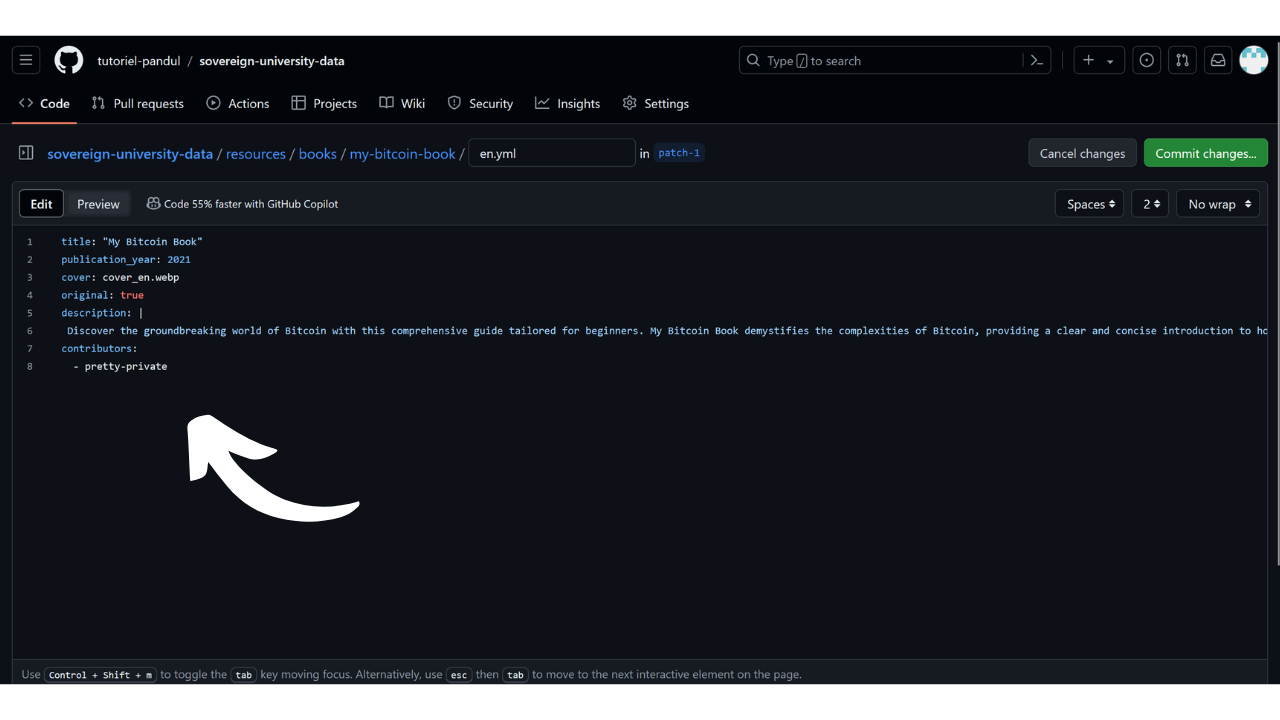The width and height of the screenshot is (1280, 720).
Task: Click the long description text on line 6
Action: (667, 331)
